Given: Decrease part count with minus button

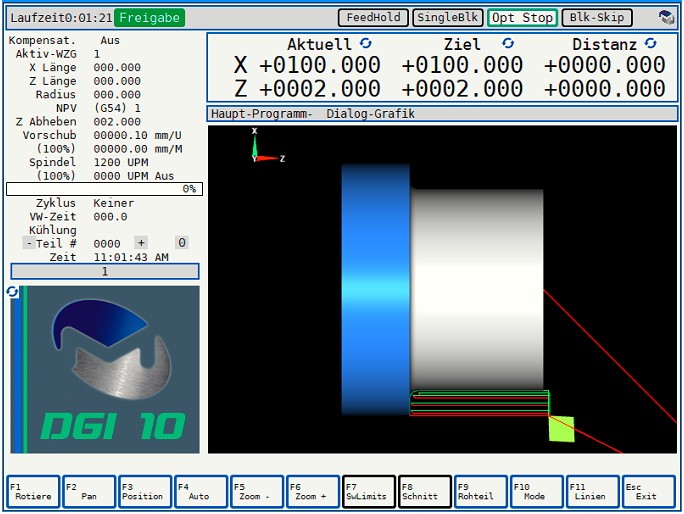Looking at the screenshot, I should 29,243.
